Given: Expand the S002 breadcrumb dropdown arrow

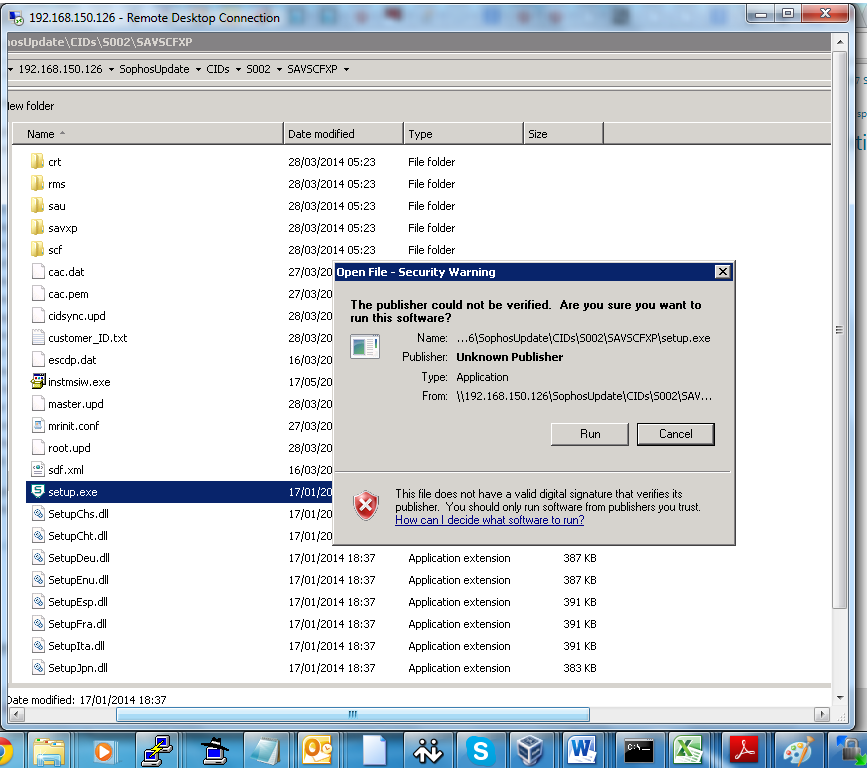Looking at the screenshot, I should click(279, 70).
